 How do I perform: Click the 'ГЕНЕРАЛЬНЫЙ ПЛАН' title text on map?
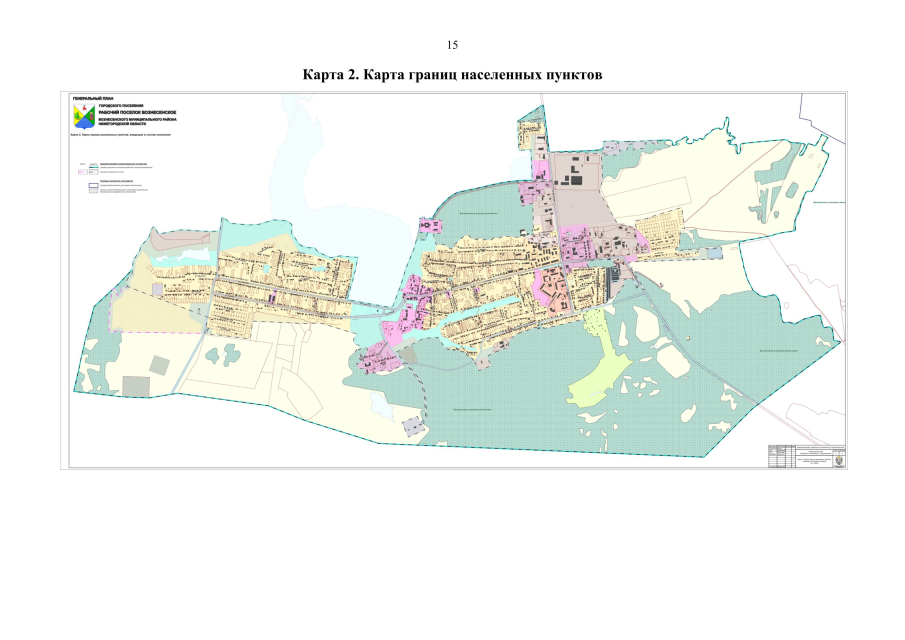click(x=91, y=97)
